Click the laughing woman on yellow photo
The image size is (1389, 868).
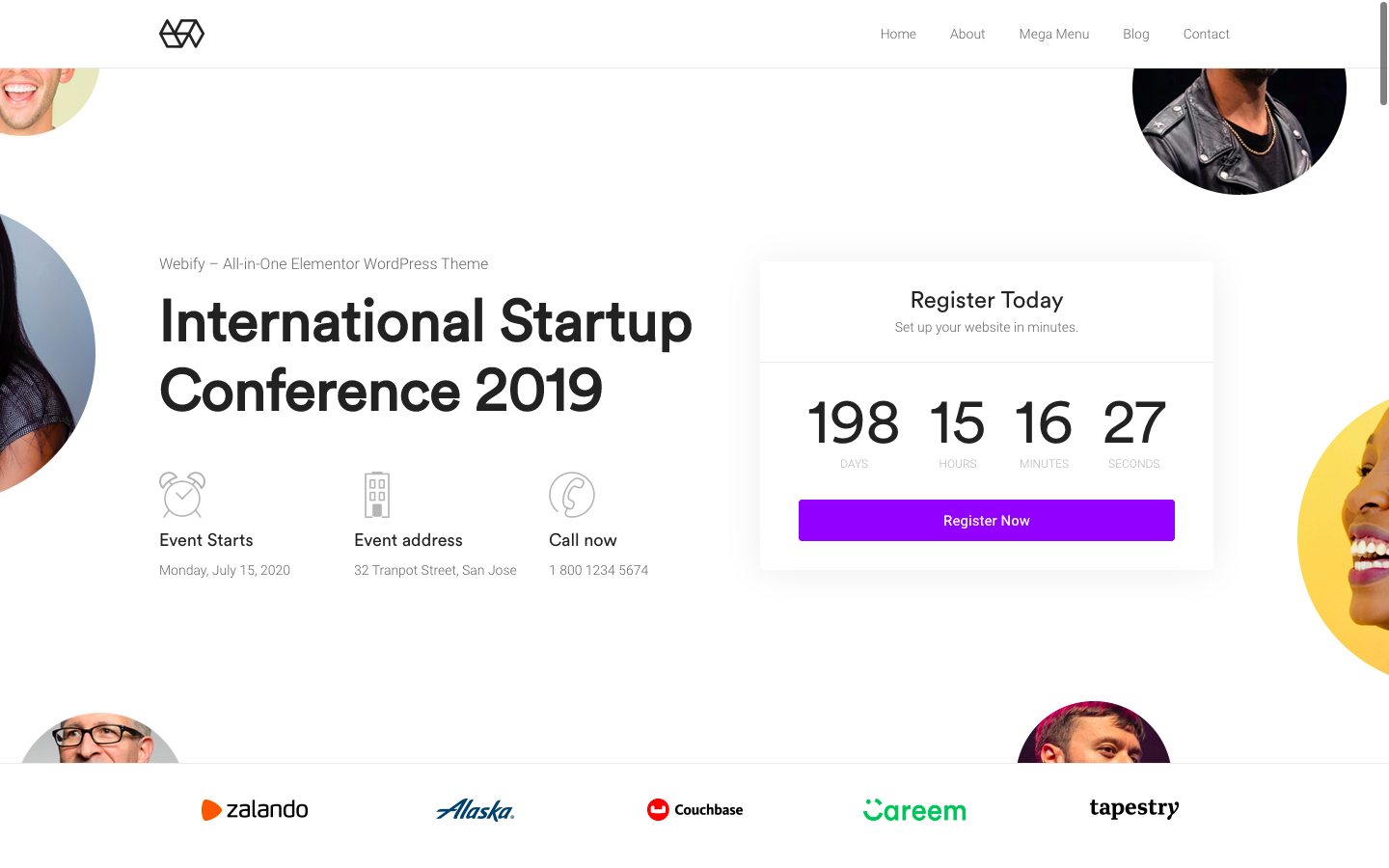pos(1346,536)
